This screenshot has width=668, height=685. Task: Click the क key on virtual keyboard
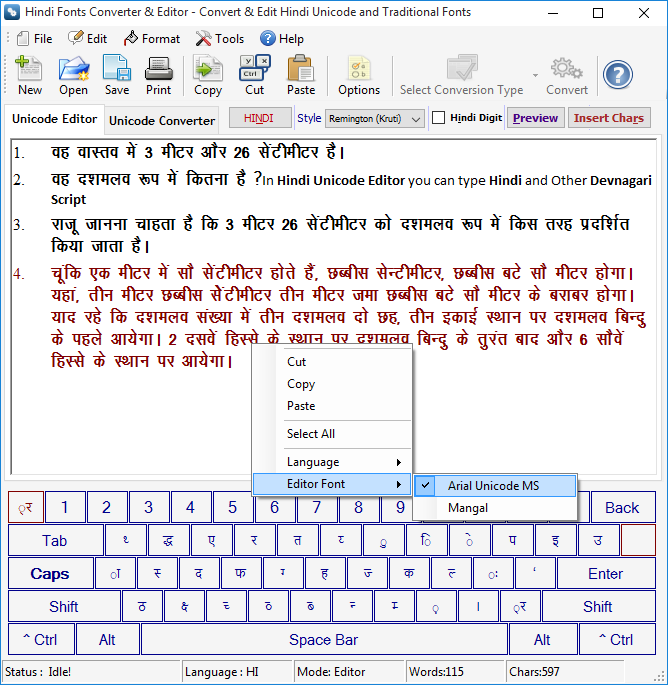click(409, 573)
